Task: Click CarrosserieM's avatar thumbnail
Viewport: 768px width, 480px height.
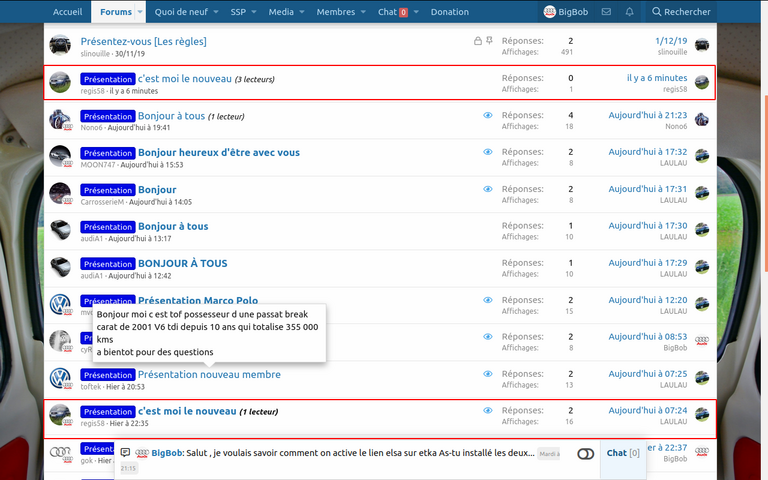Action: click(x=60, y=193)
